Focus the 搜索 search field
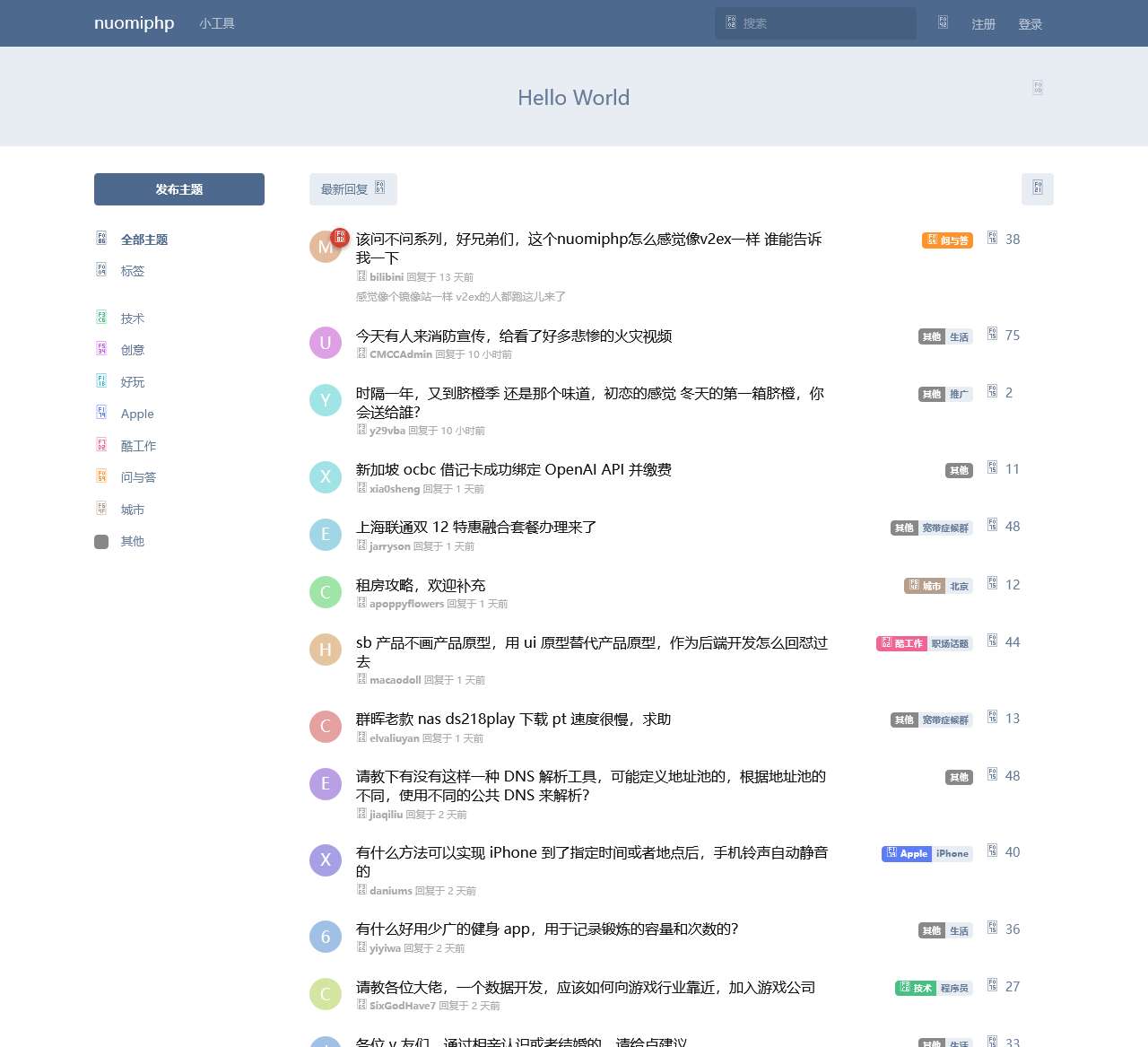 (825, 23)
